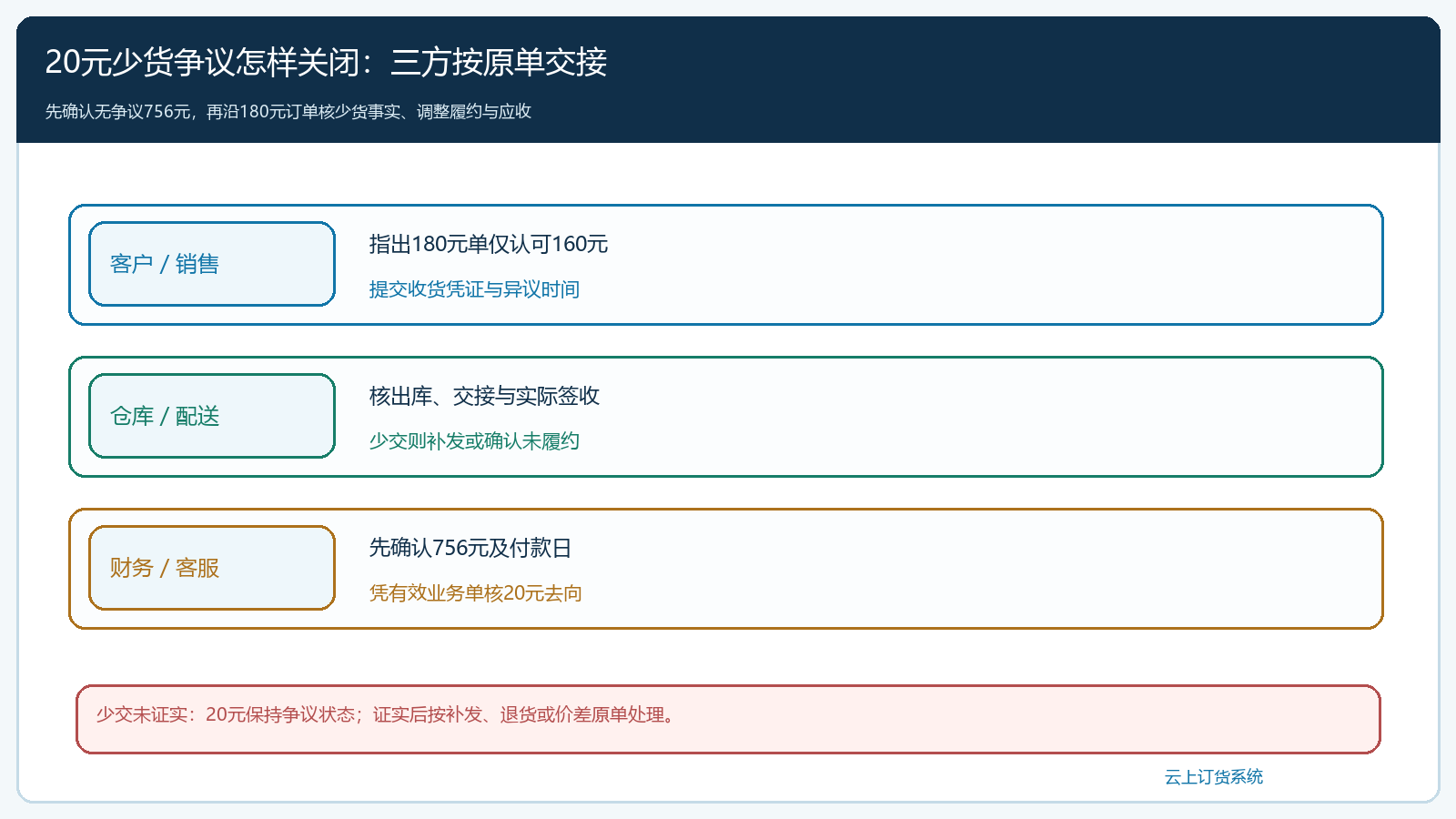Click the text 指出180元单仅认可160元
Screen dimensions: 1456x819
click(489, 244)
